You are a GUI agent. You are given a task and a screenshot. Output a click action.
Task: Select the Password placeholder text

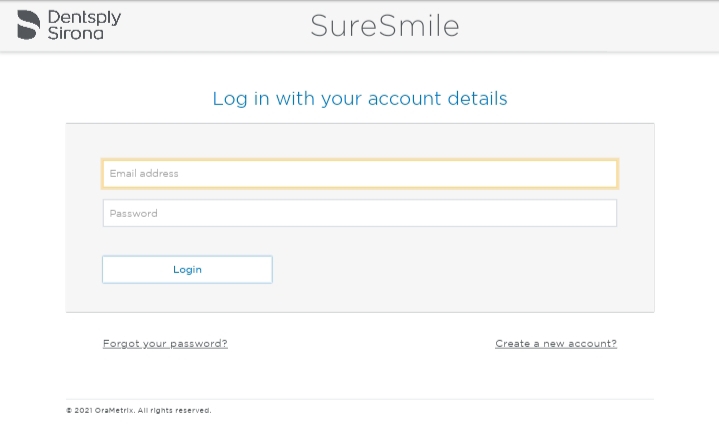(x=133, y=213)
